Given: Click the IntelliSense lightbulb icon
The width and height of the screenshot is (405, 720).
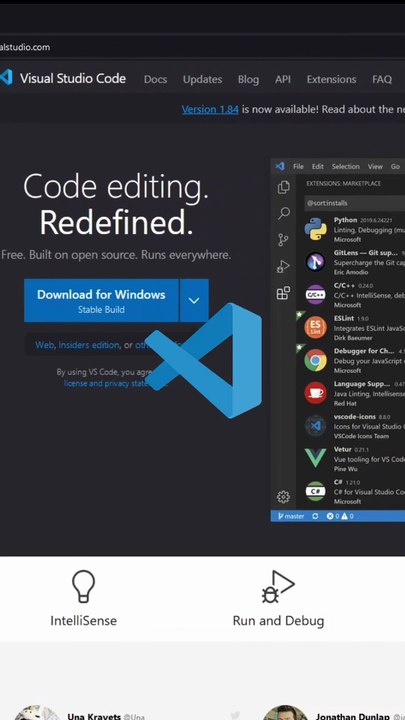Looking at the screenshot, I should click(x=83, y=586).
